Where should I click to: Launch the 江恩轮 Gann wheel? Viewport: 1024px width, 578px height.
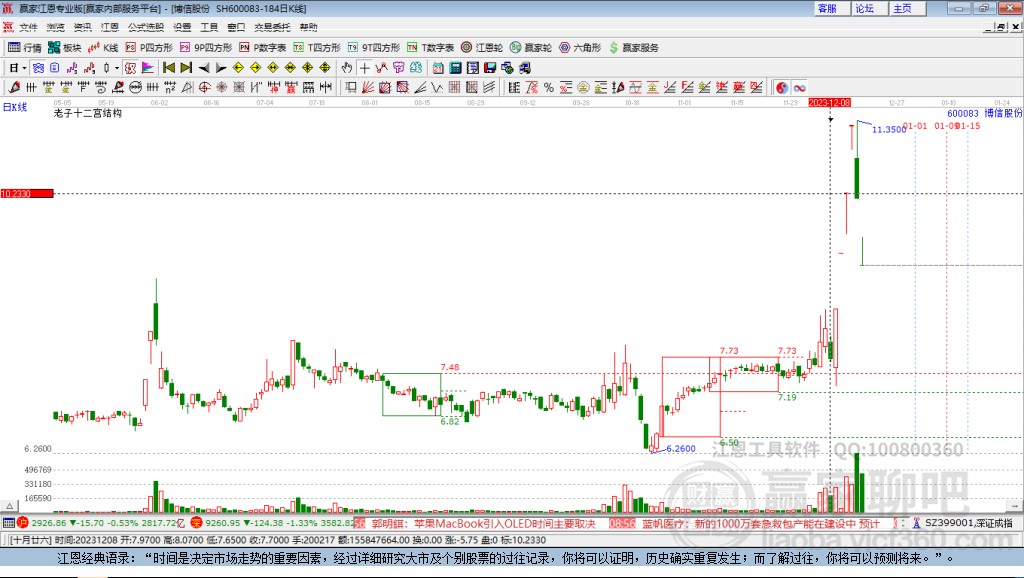(482, 48)
